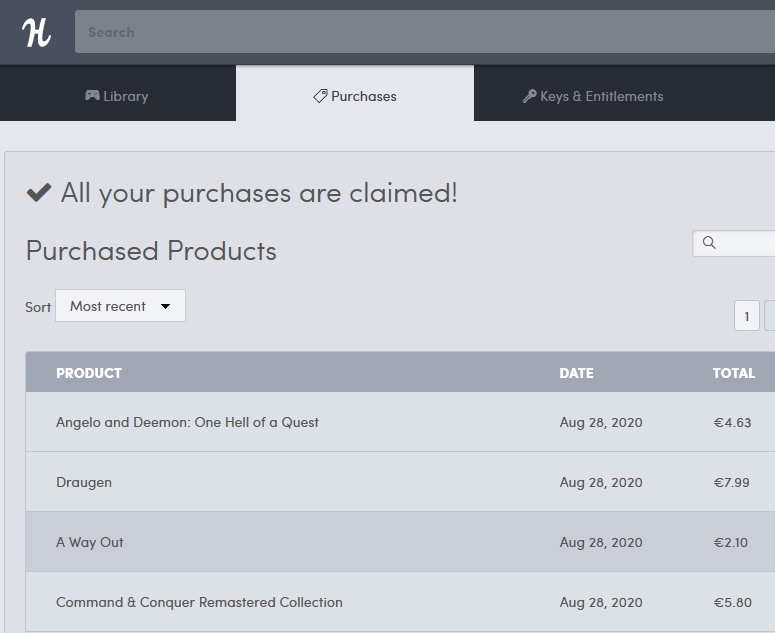
Task: Click the magnifier icon in purchases filter
Action: [x=709, y=243]
